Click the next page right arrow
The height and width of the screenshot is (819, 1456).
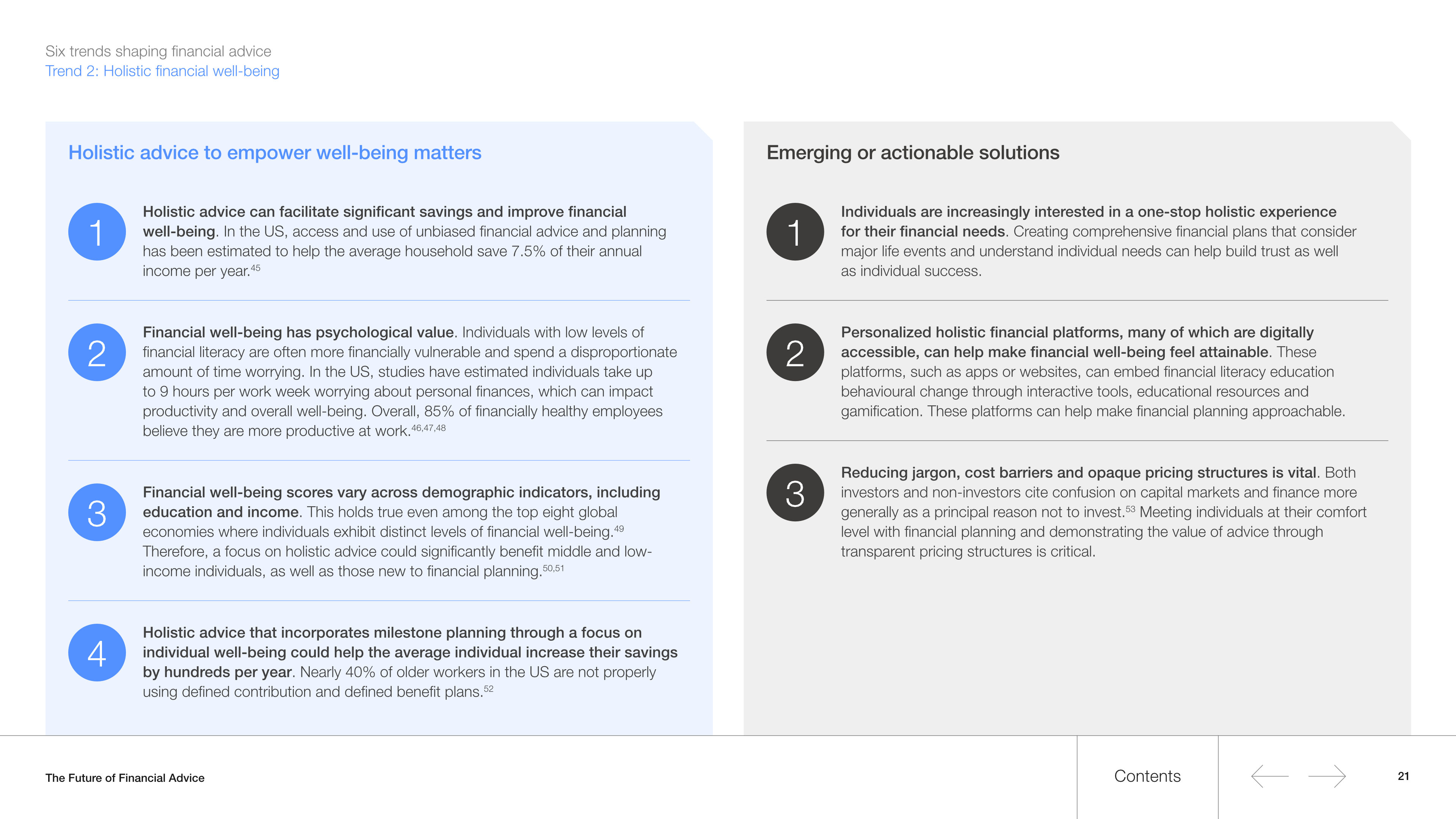(x=1327, y=776)
